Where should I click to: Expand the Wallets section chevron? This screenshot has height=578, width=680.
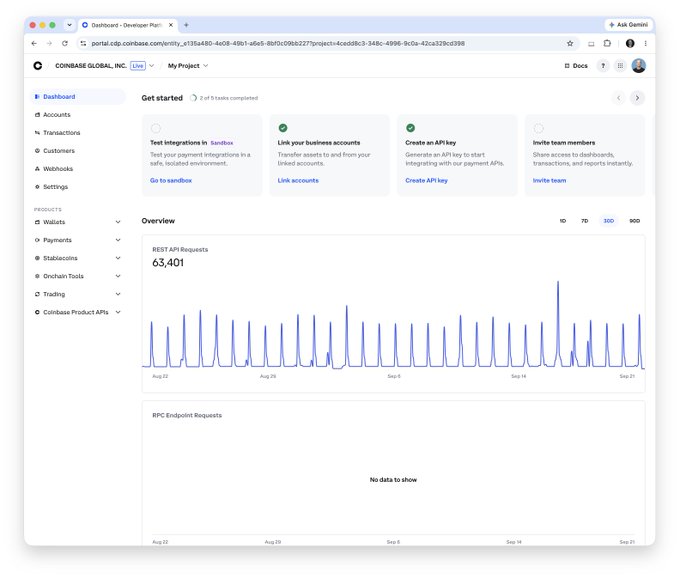coord(118,222)
